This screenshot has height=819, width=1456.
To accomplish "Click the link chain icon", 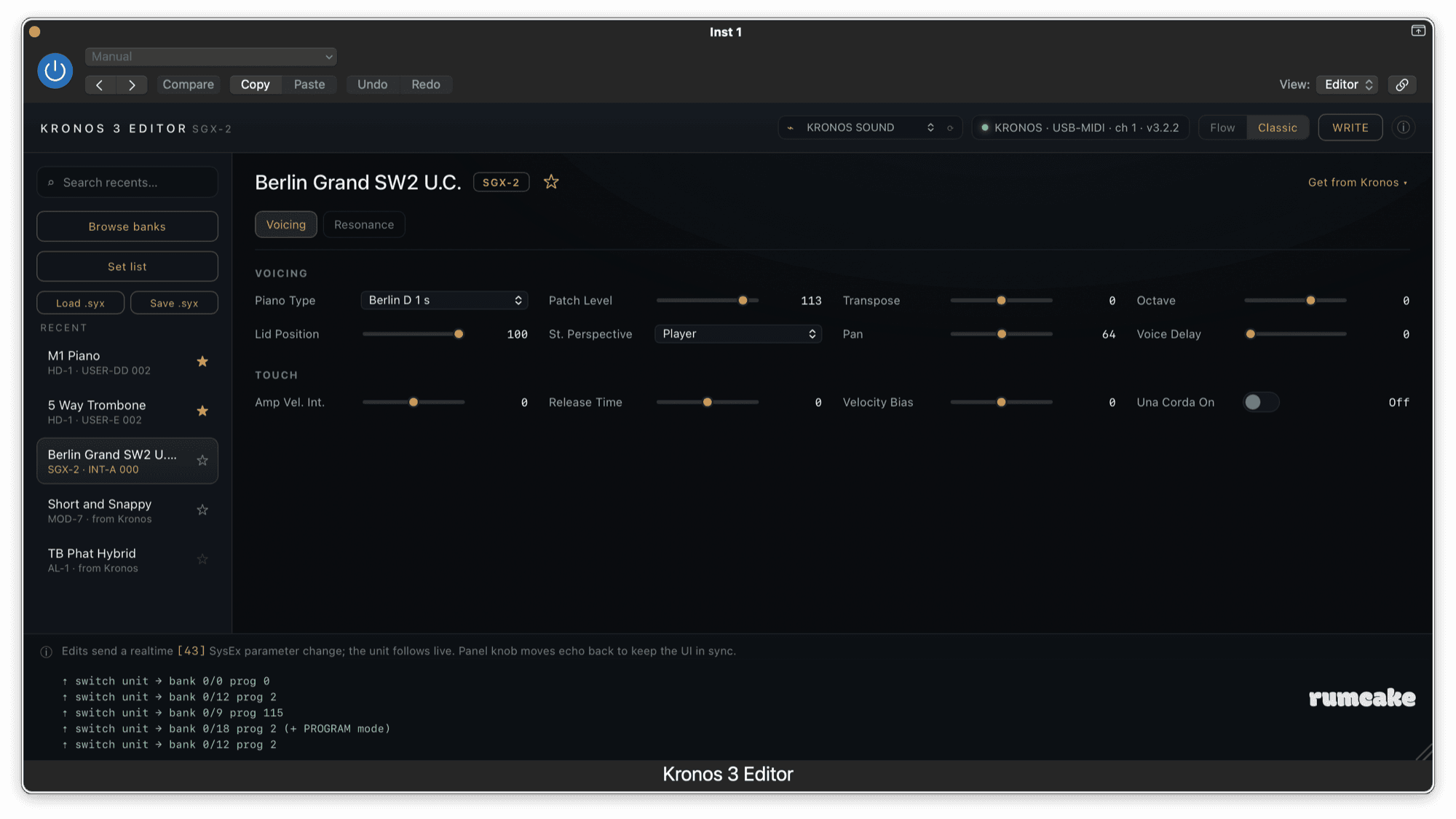I will pyautogui.click(x=1401, y=84).
